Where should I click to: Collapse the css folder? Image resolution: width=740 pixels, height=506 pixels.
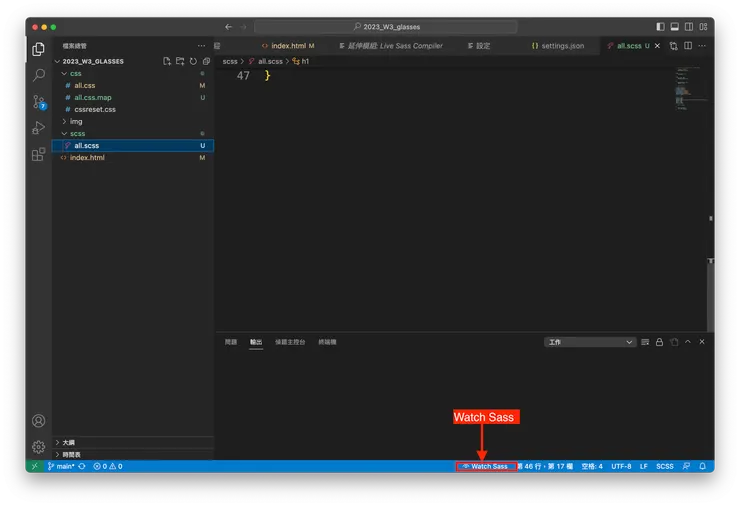[75, 73]
